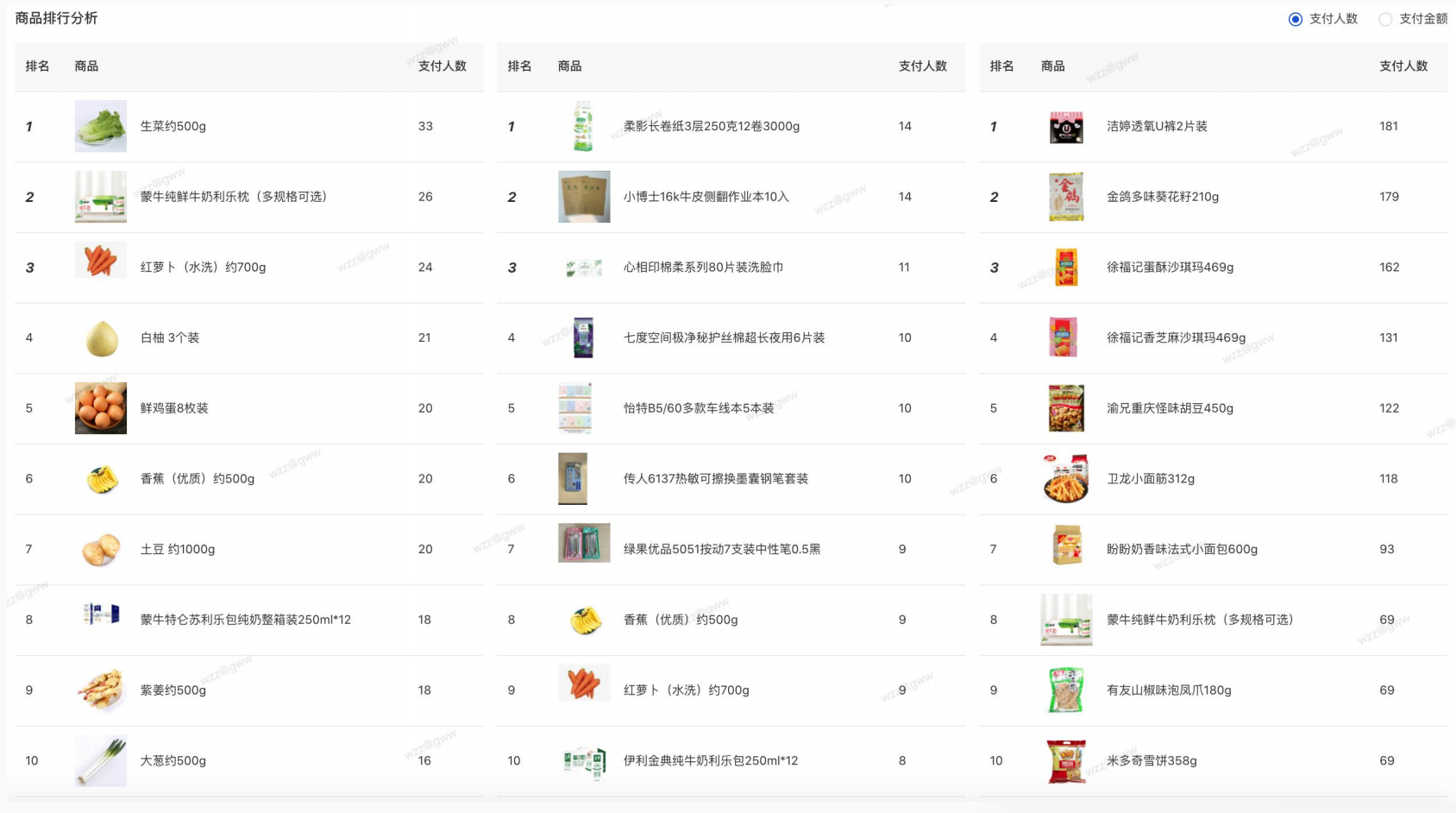Open the 七度空间 product thumbnail
Screen dimensions: 1456x813
584,337
